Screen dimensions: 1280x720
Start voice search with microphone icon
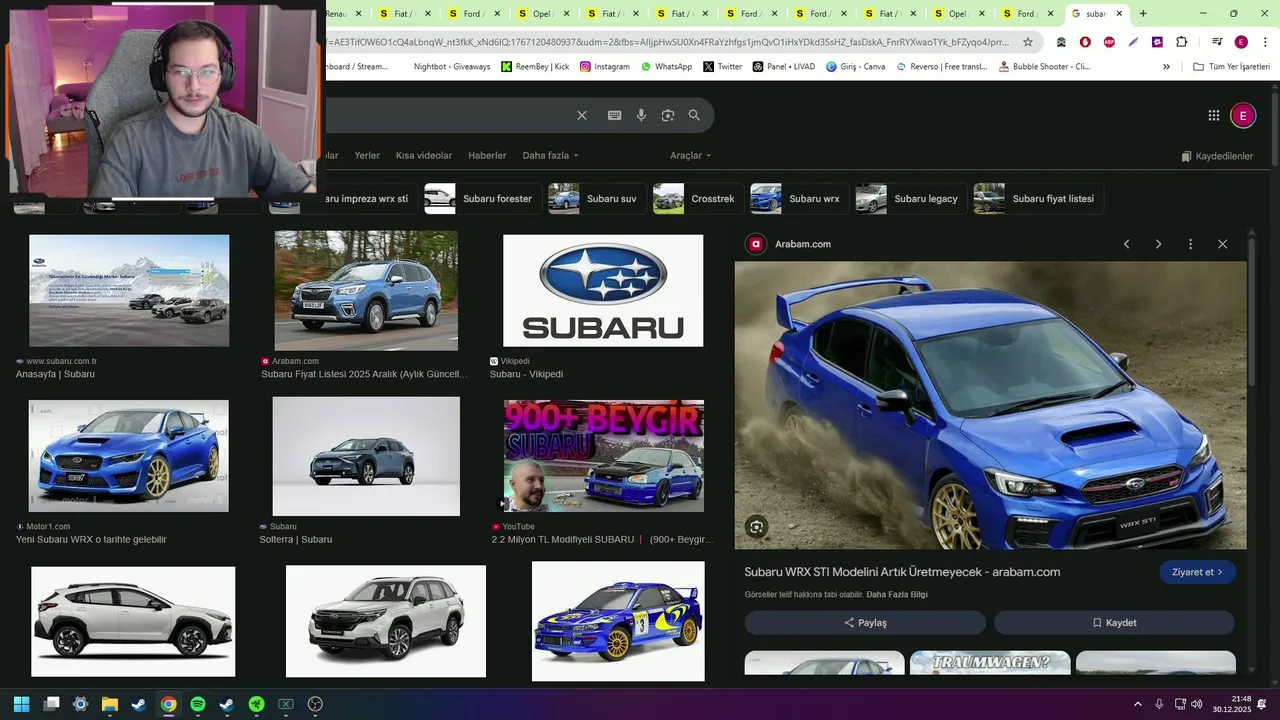point(641,115)
